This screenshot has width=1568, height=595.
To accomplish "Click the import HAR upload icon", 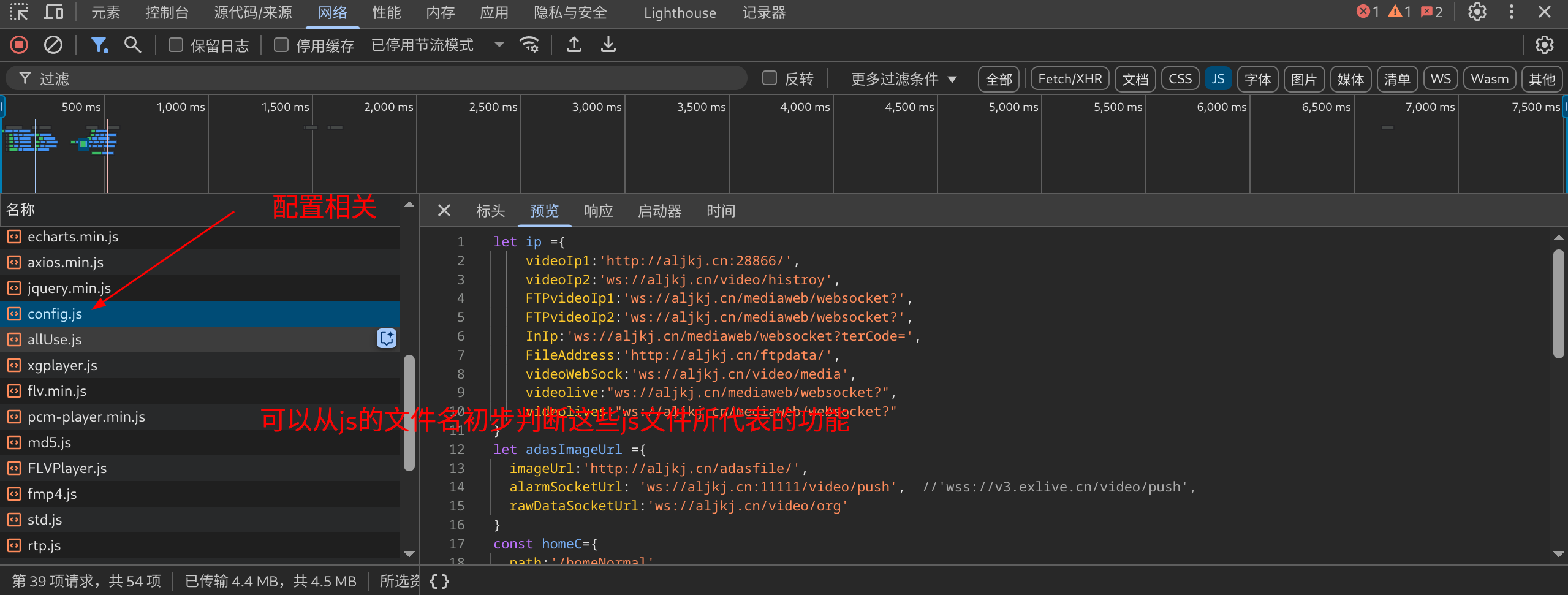I will tap(574, 45).
